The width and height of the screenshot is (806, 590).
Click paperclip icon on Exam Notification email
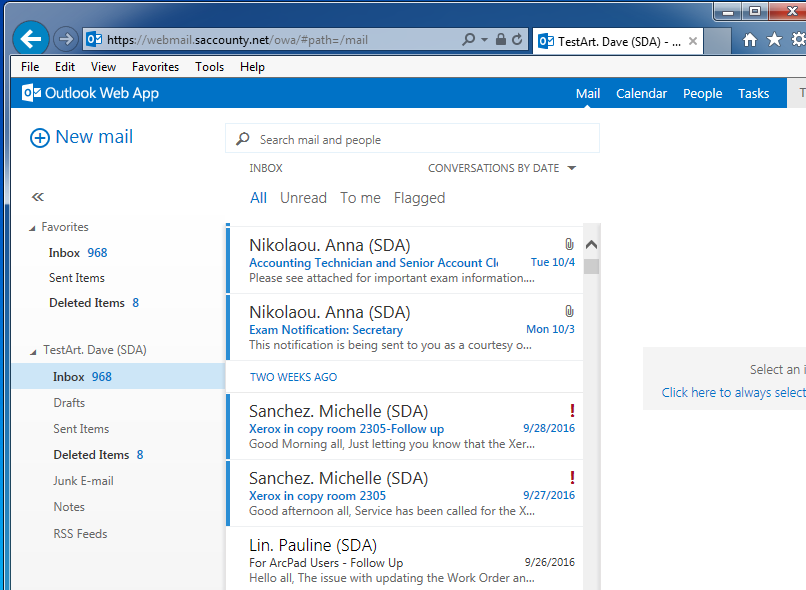click(569, 311)
